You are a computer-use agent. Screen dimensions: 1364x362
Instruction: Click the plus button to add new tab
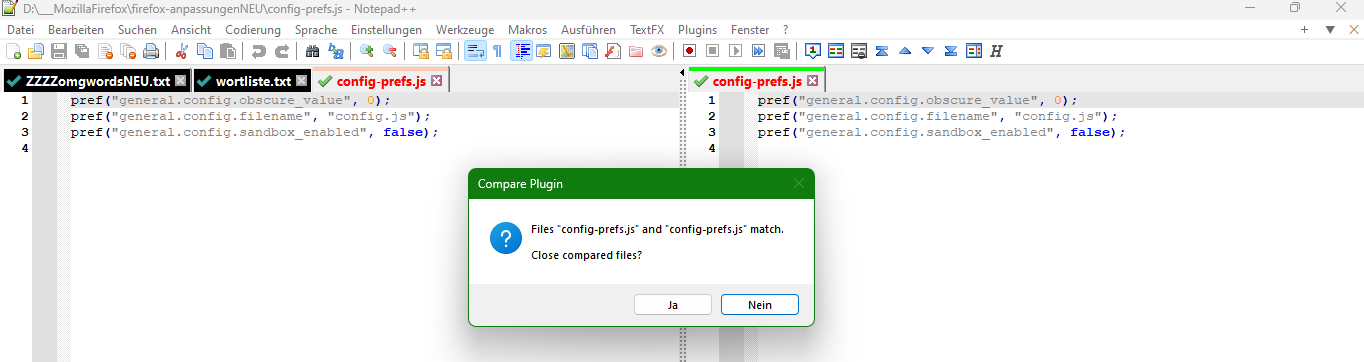[x=1304, y=30]
